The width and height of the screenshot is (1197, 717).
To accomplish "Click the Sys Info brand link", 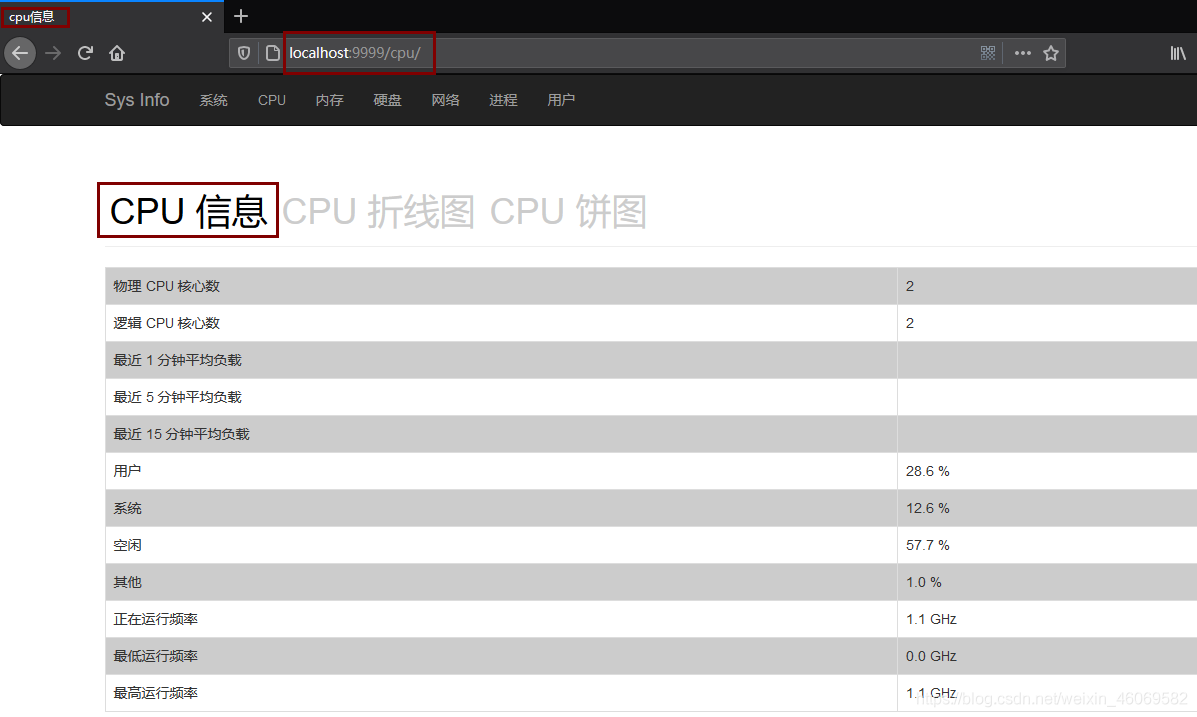I will point(137,100).
